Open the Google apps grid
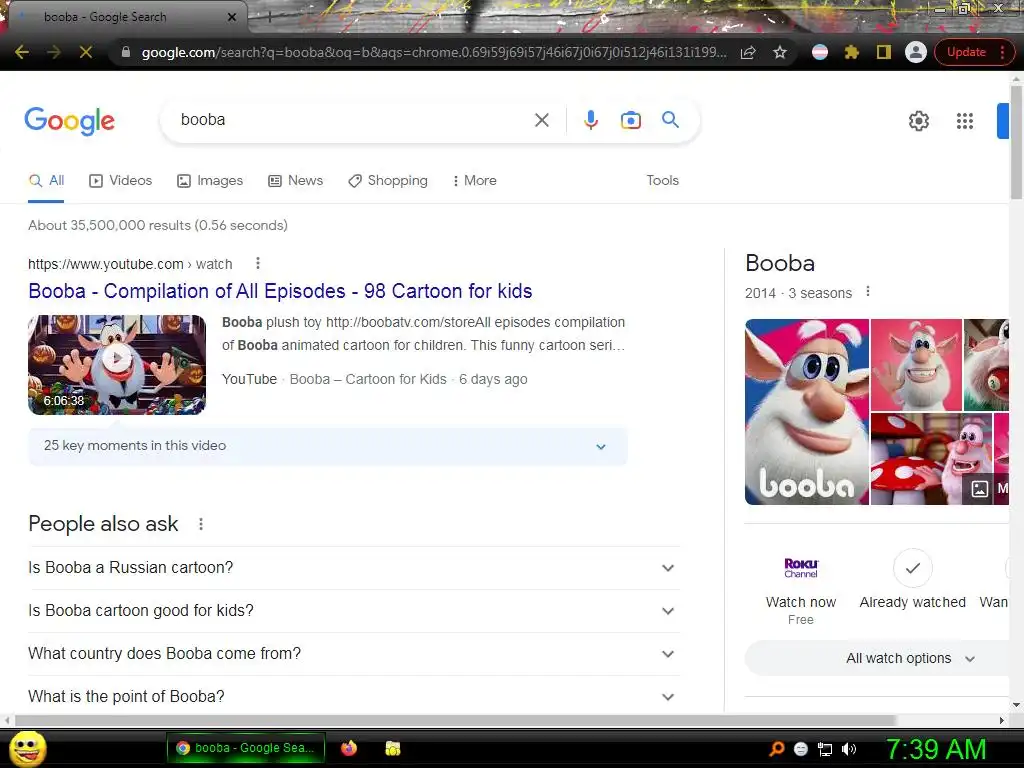1024x768 pixels. point(965,121)
